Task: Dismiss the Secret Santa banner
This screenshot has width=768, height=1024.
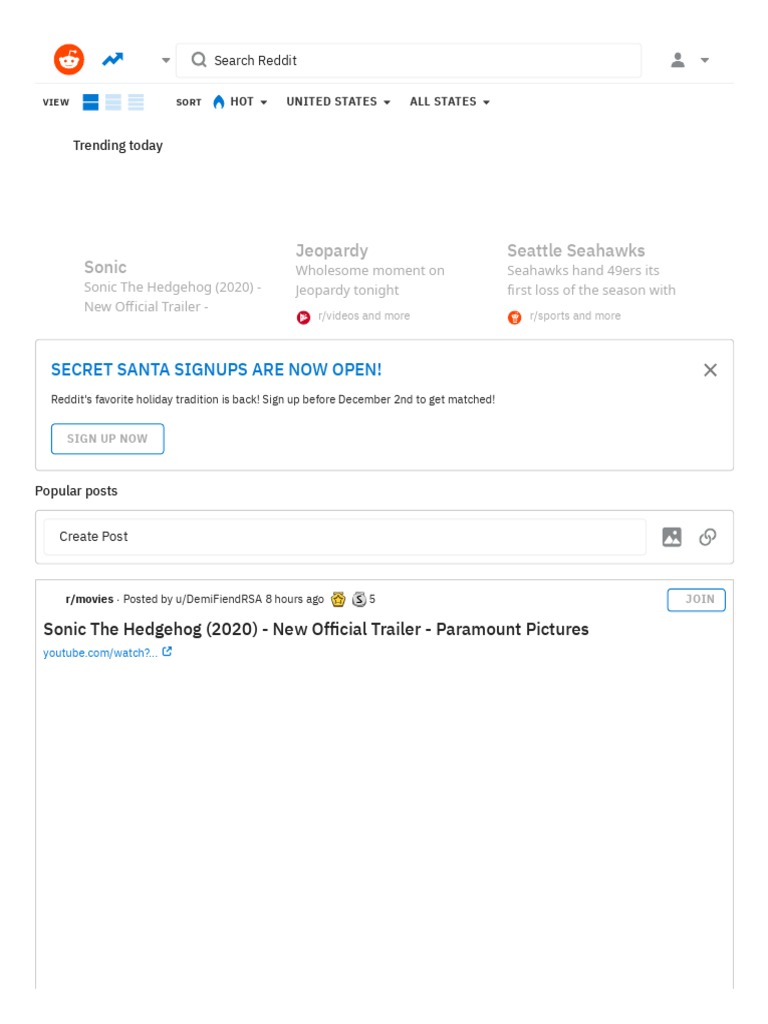Action: tap(710, 370)
